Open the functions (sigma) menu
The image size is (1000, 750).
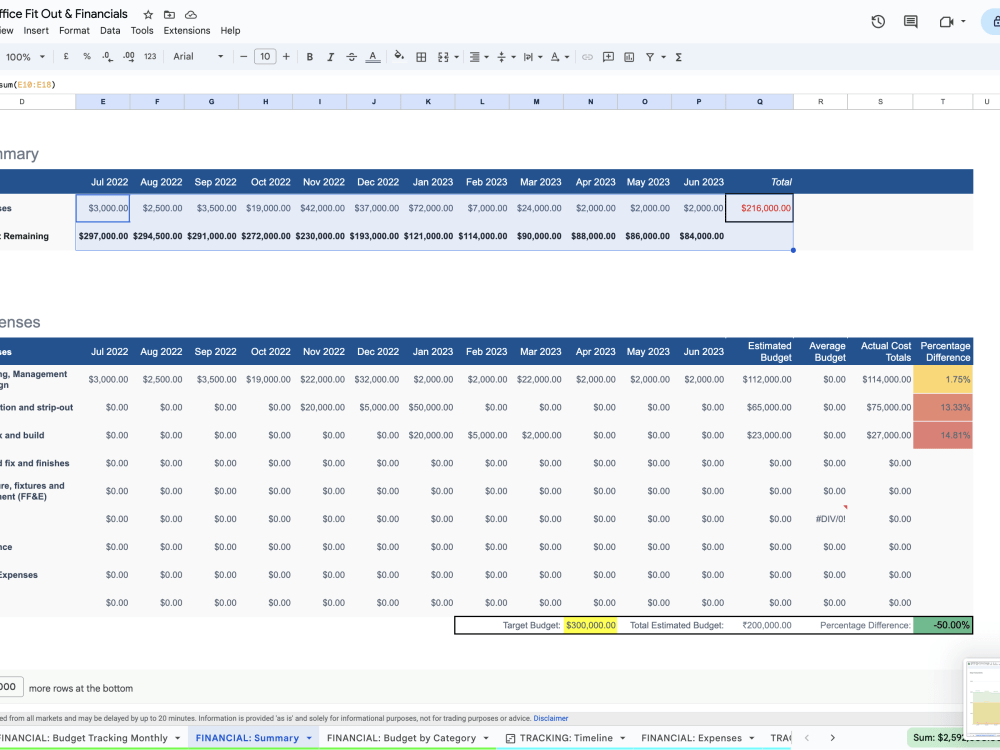(x=678, y=56)
